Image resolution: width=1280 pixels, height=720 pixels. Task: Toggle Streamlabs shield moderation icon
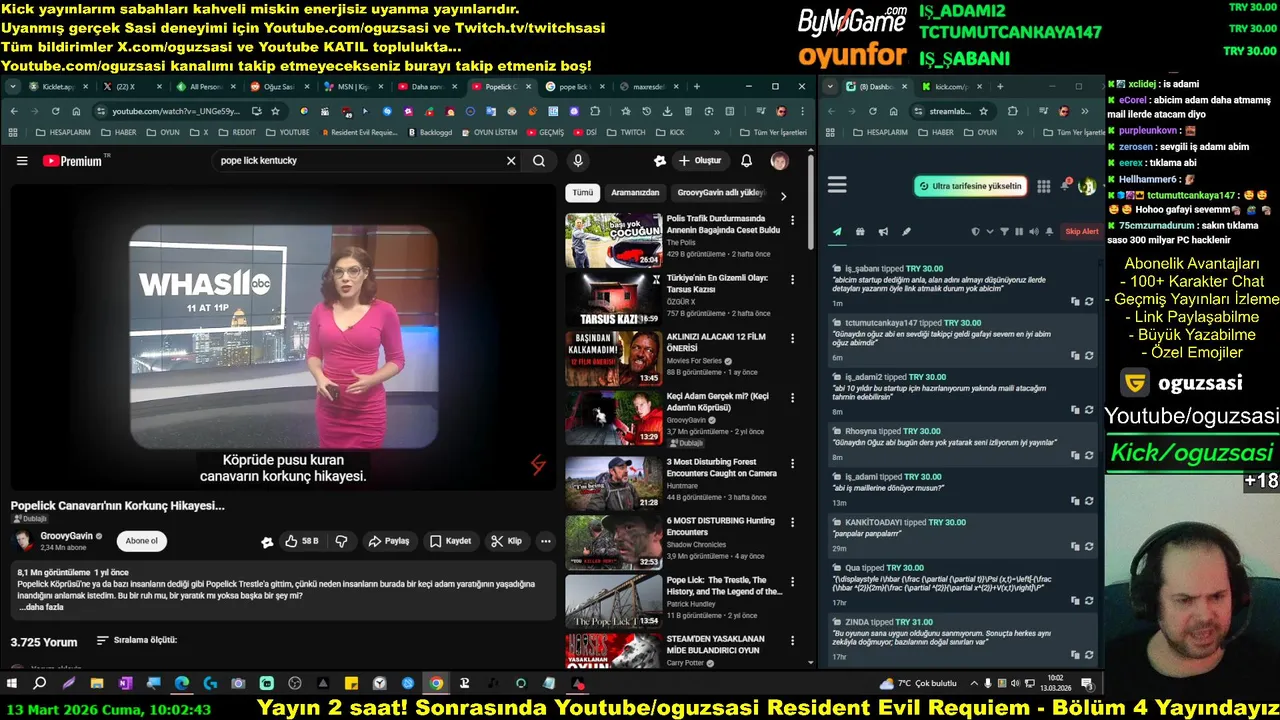[x=976, y=232]
